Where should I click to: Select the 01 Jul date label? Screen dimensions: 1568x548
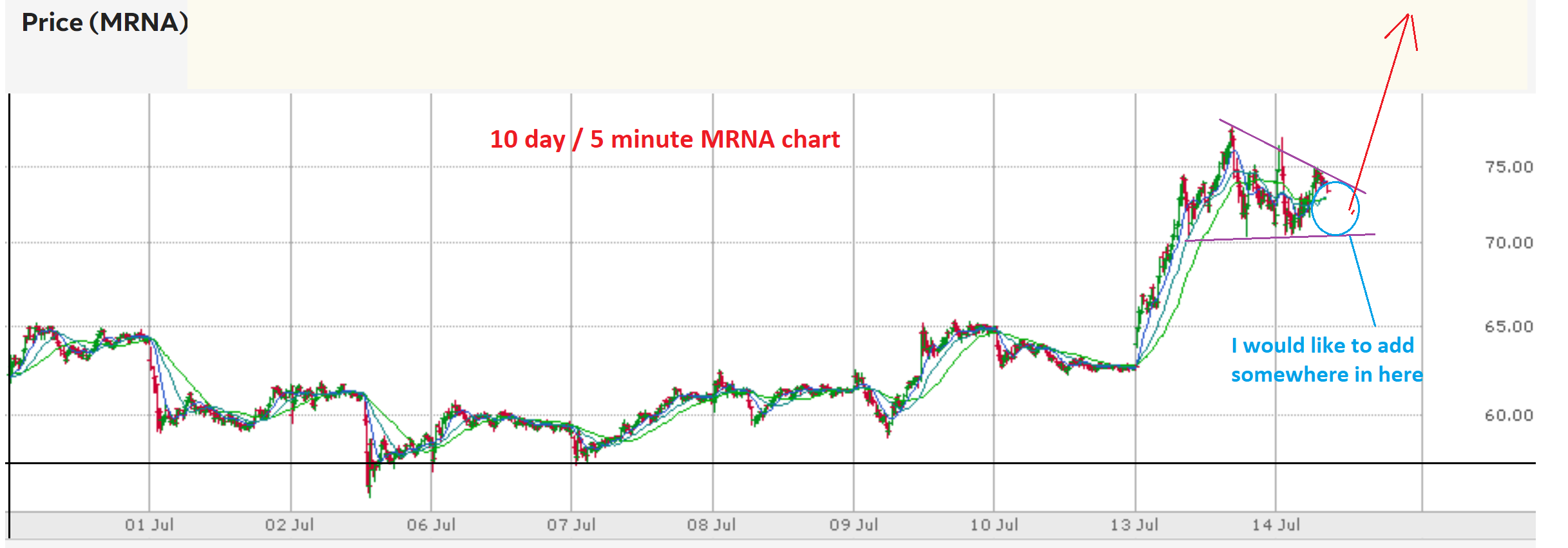pyautogui.click(x=149, y=525)
